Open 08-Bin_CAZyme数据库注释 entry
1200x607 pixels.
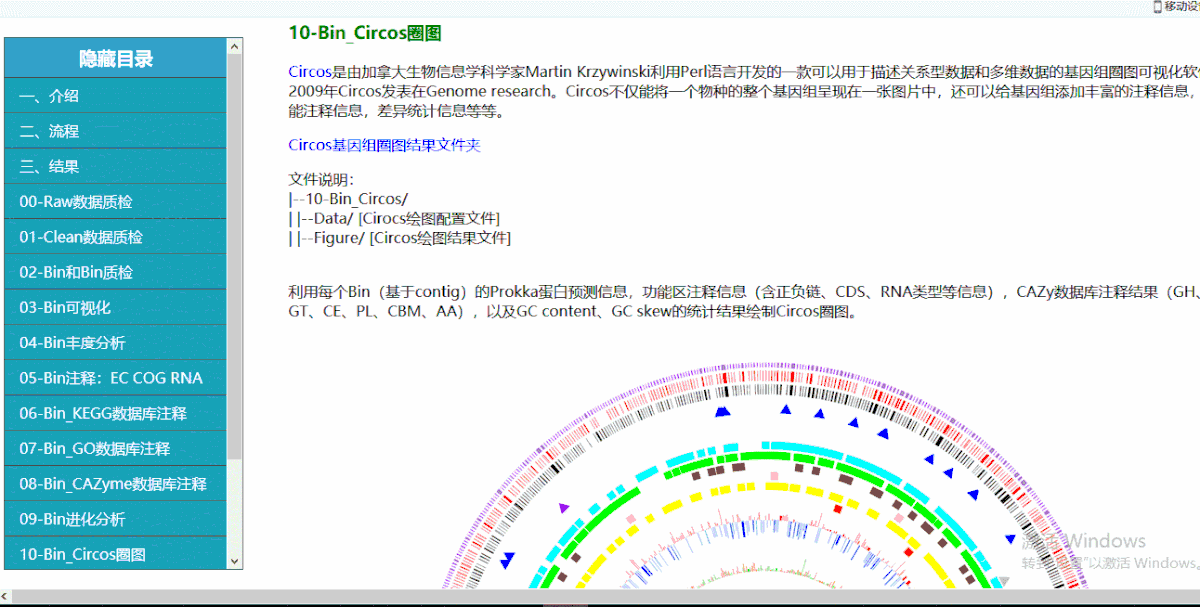(x=116, y=483)
